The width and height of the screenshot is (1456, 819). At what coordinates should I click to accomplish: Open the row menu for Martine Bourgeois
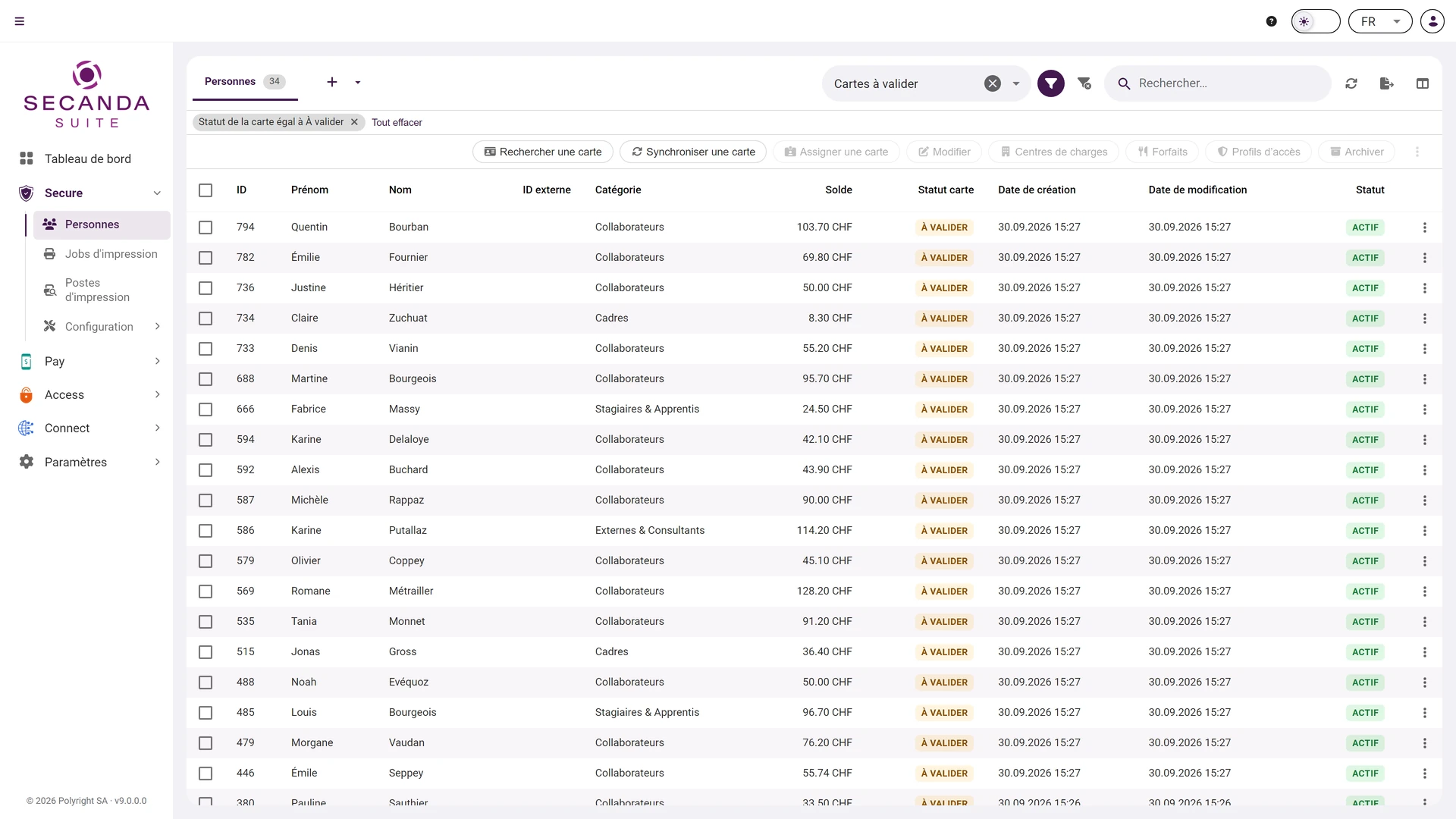1425,379
